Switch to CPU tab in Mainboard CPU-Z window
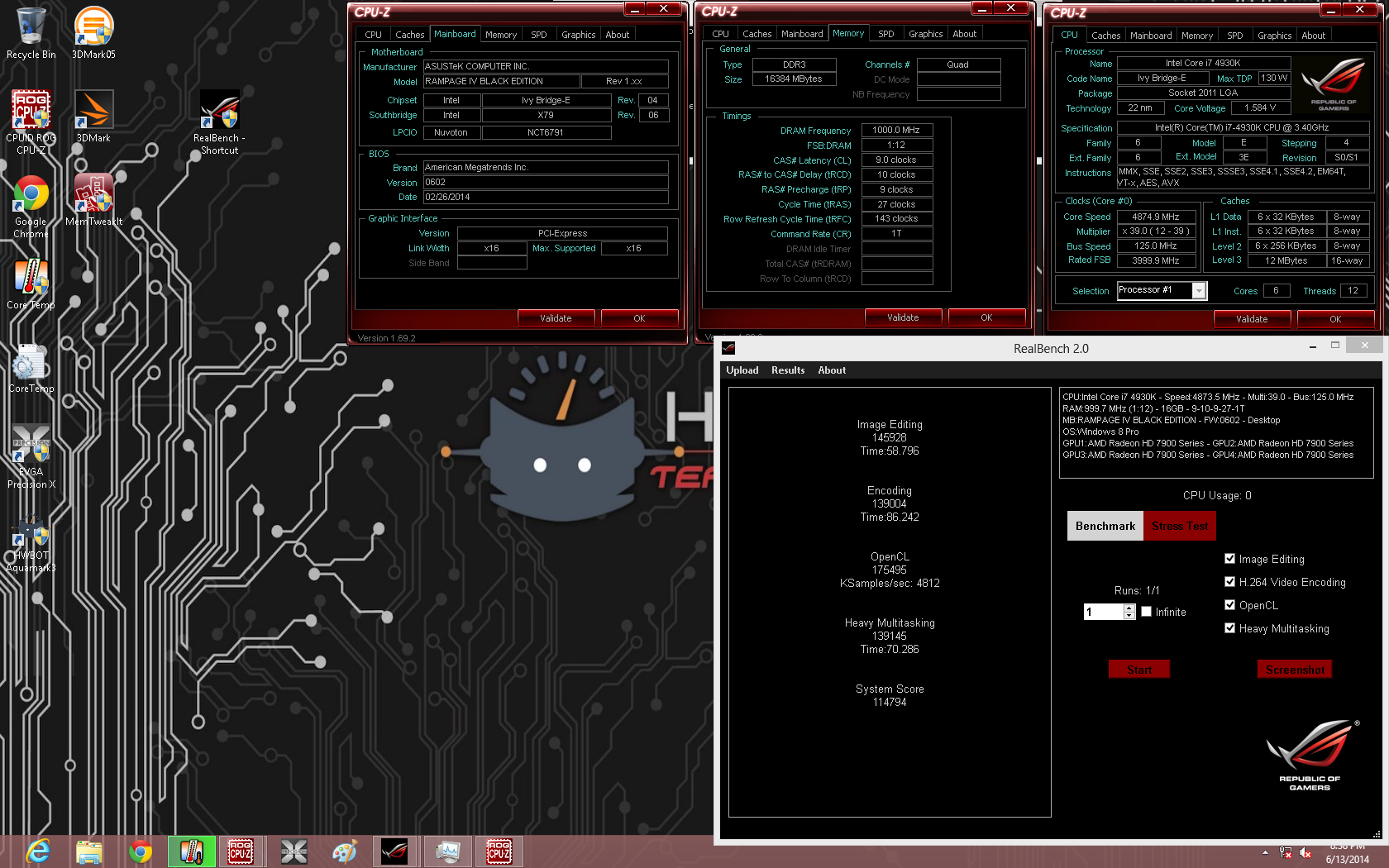Viewport: 1389px width, 868px height. click(373, 35)
